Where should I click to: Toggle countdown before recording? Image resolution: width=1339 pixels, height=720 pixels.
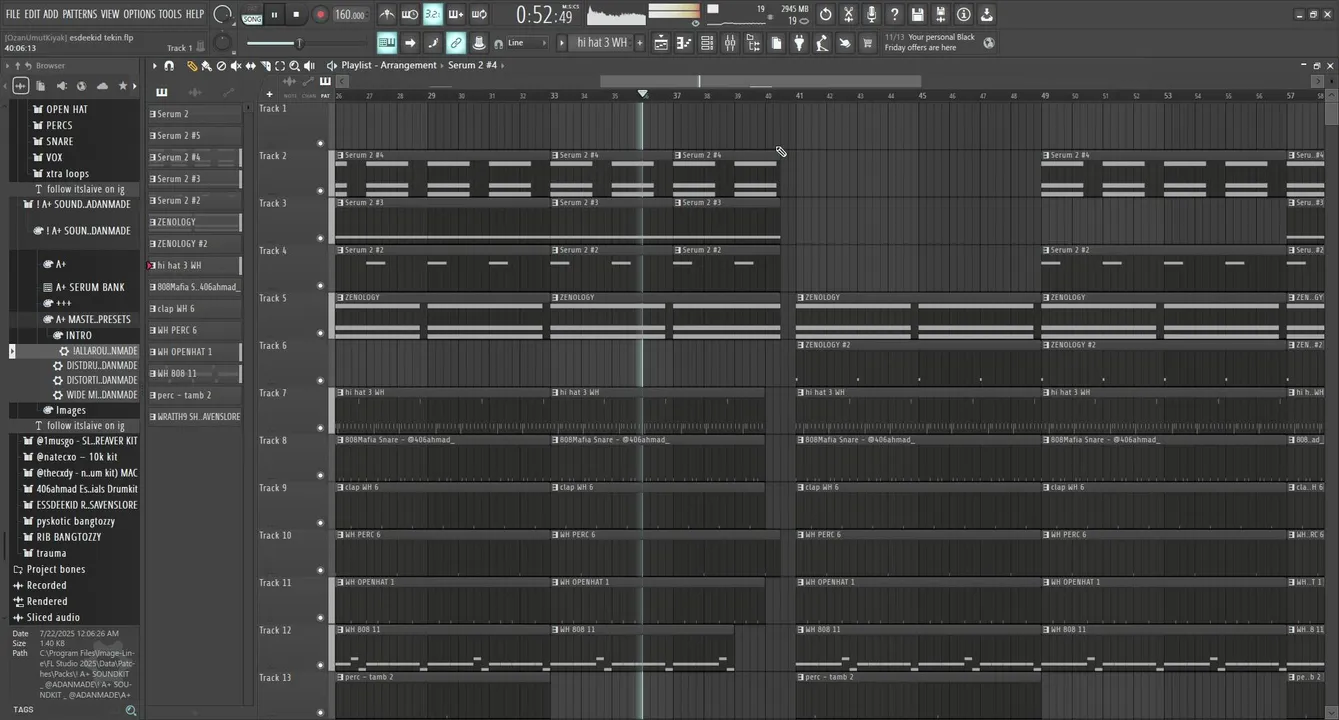point(432,14)
